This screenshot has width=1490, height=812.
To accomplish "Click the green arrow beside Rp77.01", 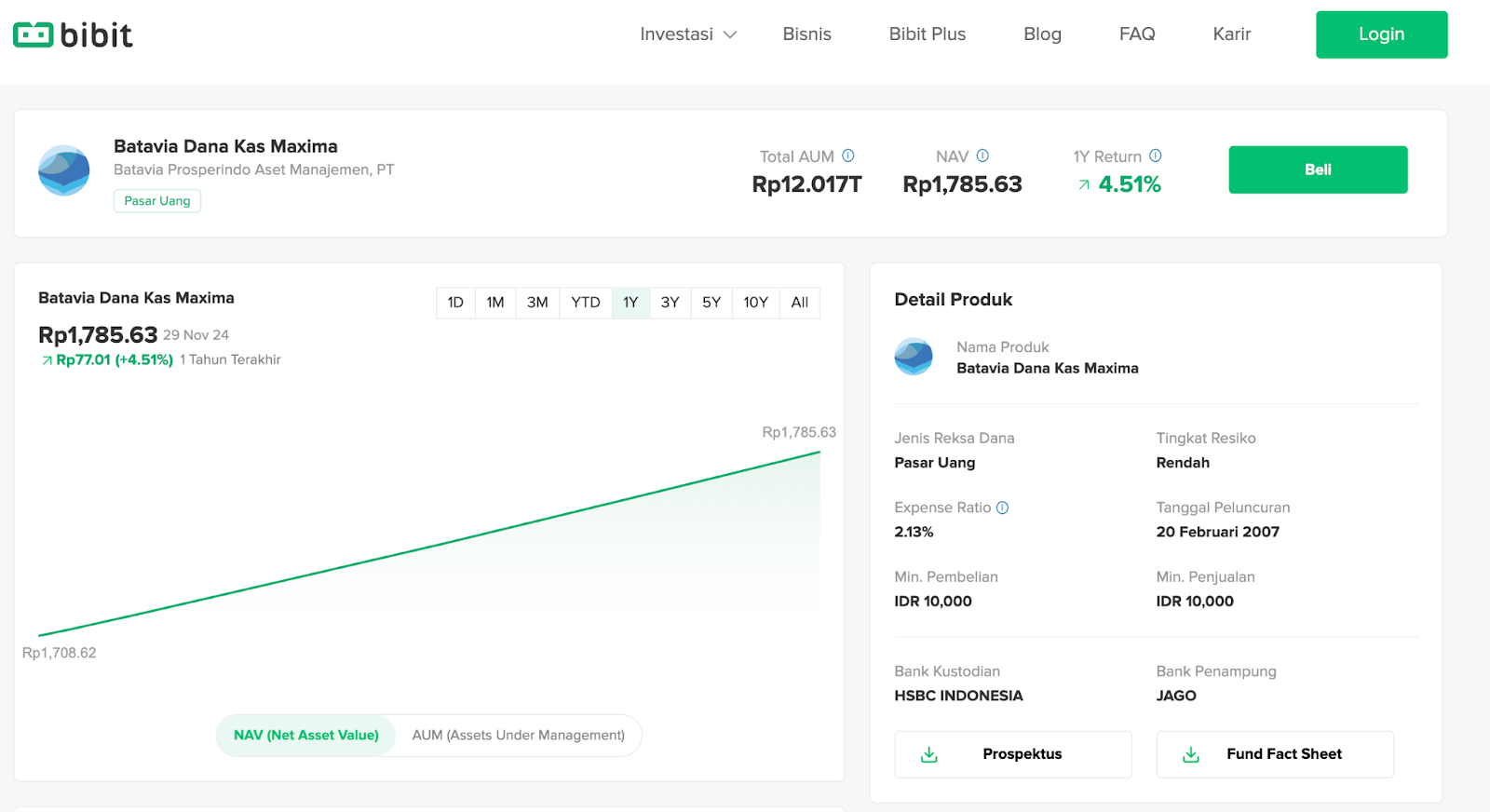I will [47, 360].
